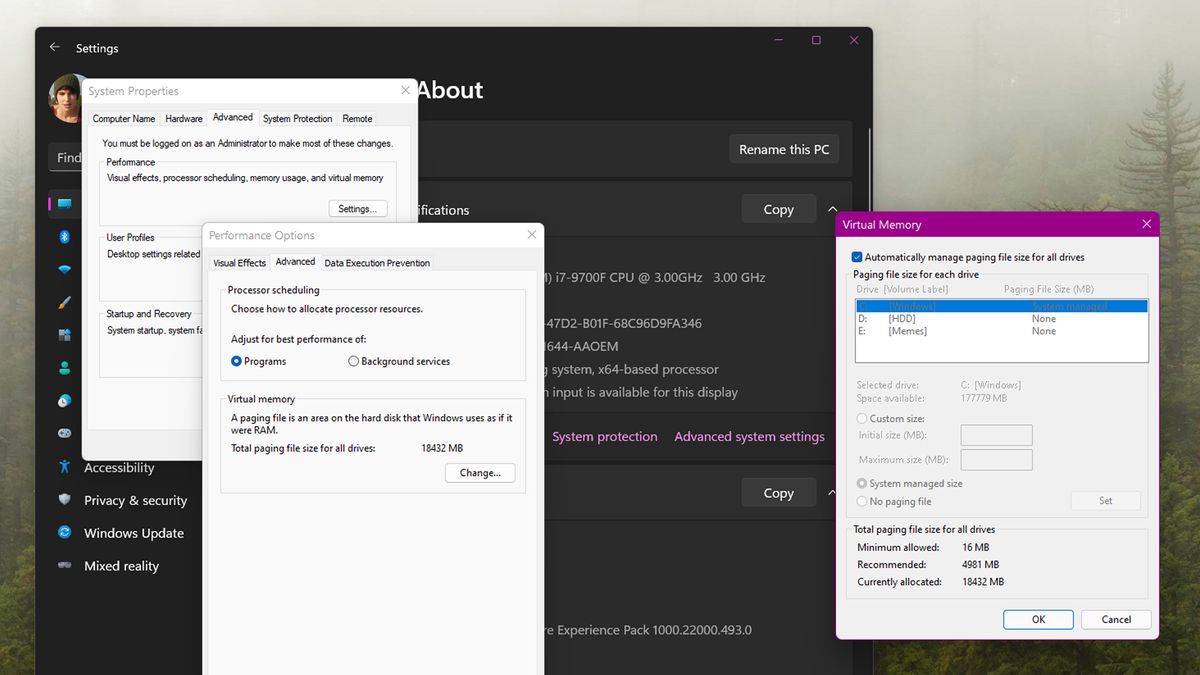
Task: Open Bluetooth & devices settings in sidebar
Action: (63, 237)
